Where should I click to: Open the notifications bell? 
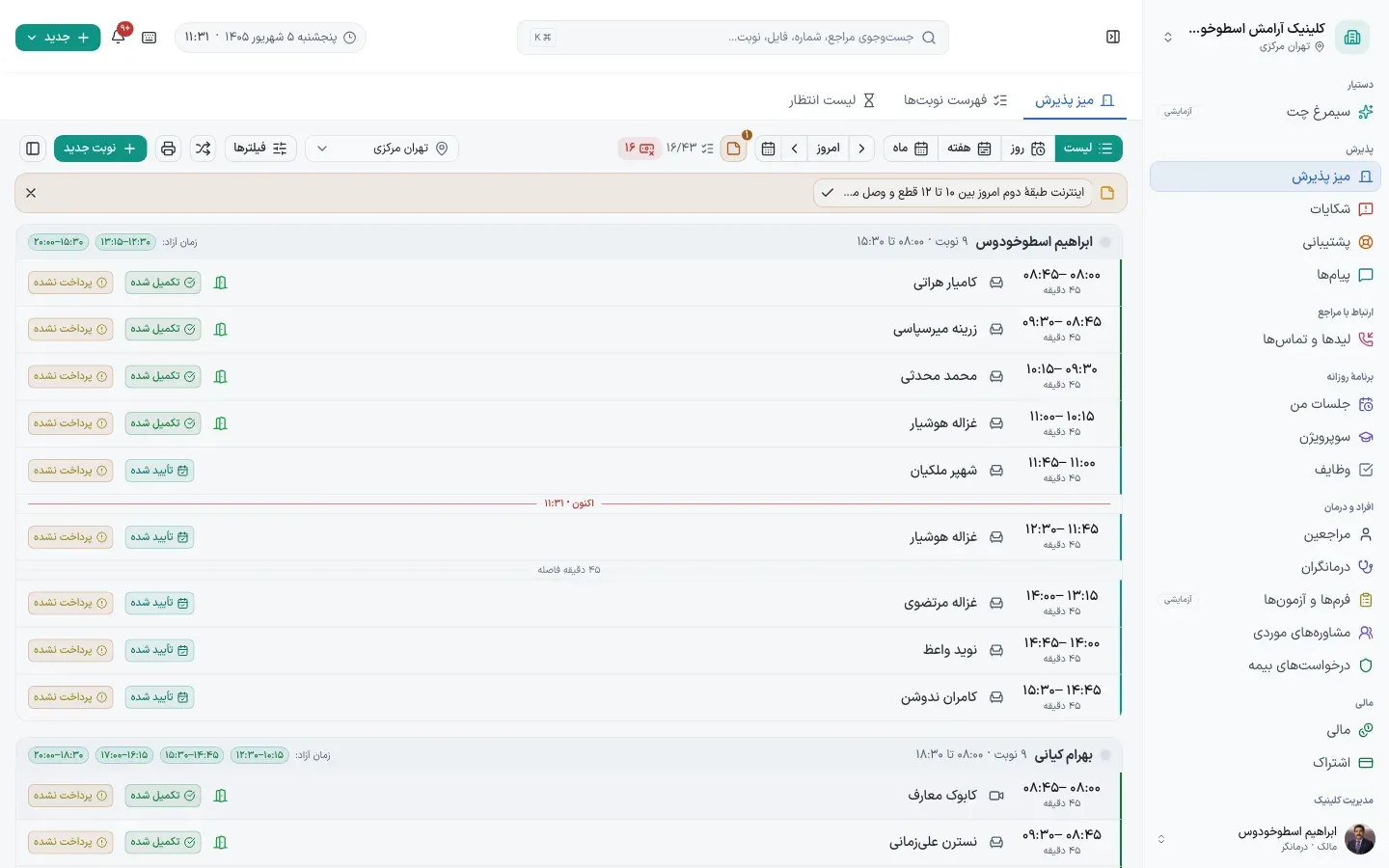click(x=119, y=37)
